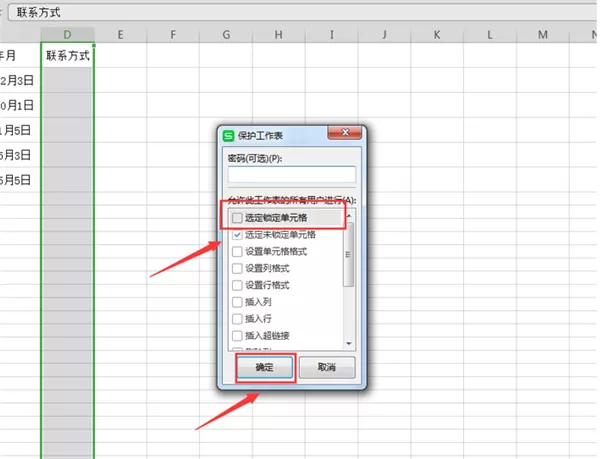This screenshot has height=459, width=600.
Task: Close the 保护工作表 dialog
Action: pyautogui.click(x=345, y=132)
